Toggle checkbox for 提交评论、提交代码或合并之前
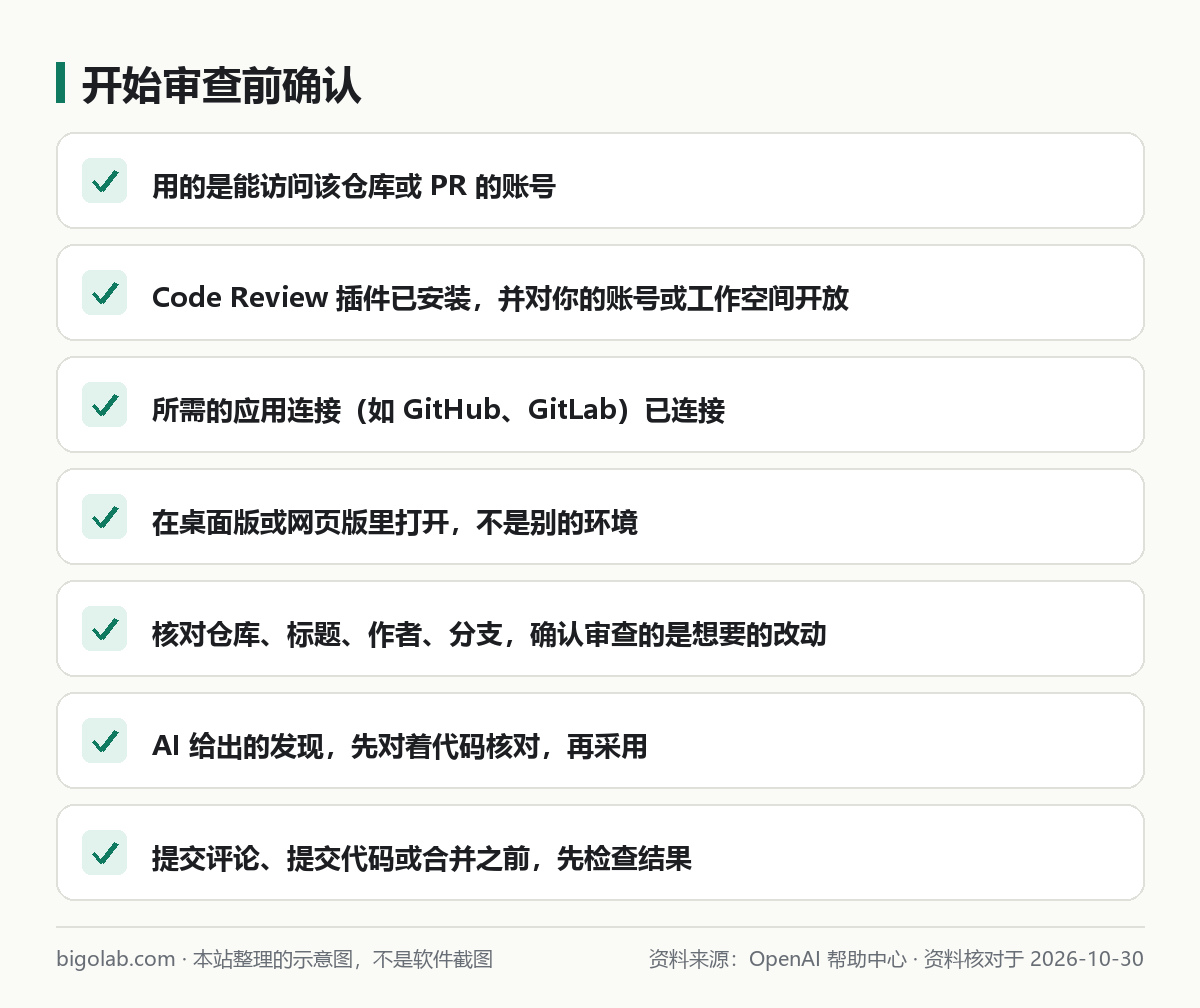The height and width of the screenshot is (1008, 1200). pos(104,853)
